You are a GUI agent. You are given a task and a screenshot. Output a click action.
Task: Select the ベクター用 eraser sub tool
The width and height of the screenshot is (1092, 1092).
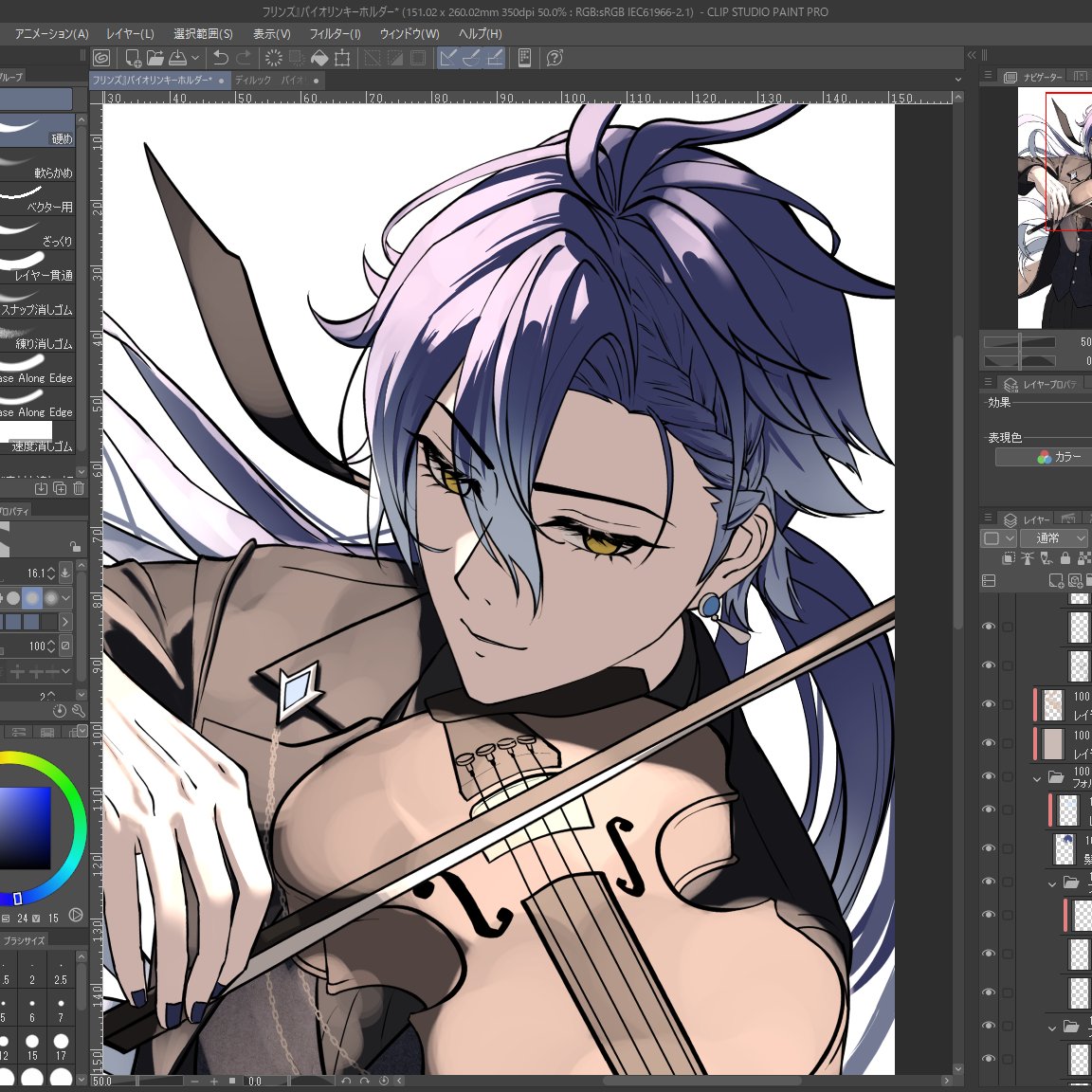37,199
